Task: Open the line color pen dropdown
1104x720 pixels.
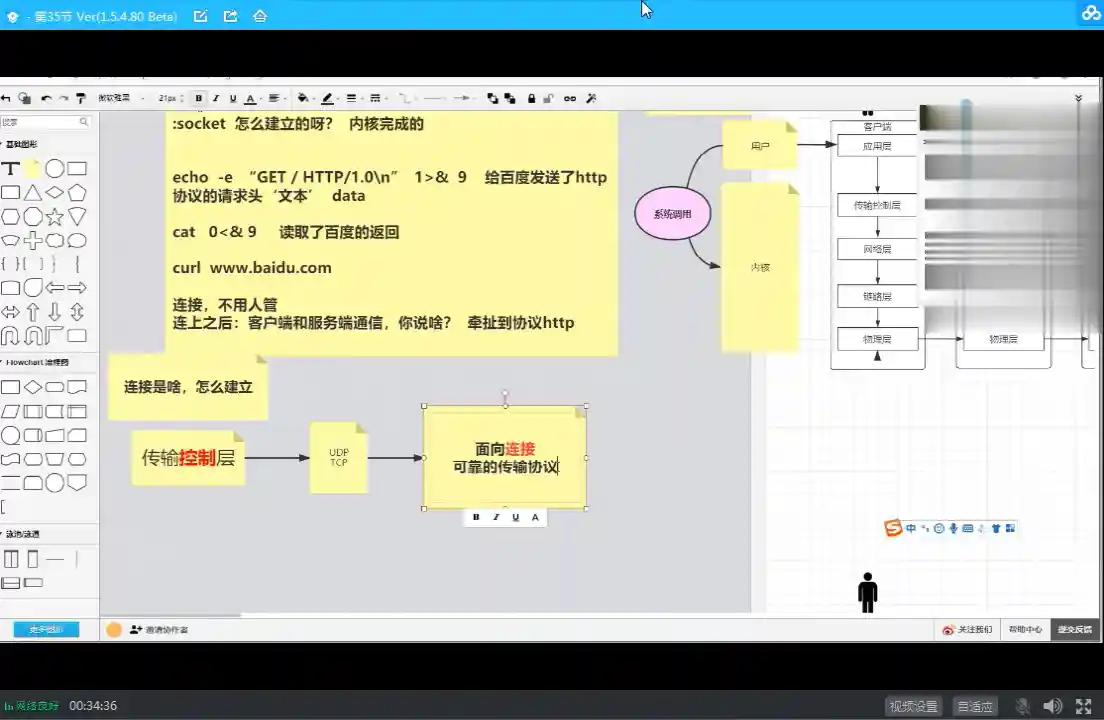Action: 329,99
